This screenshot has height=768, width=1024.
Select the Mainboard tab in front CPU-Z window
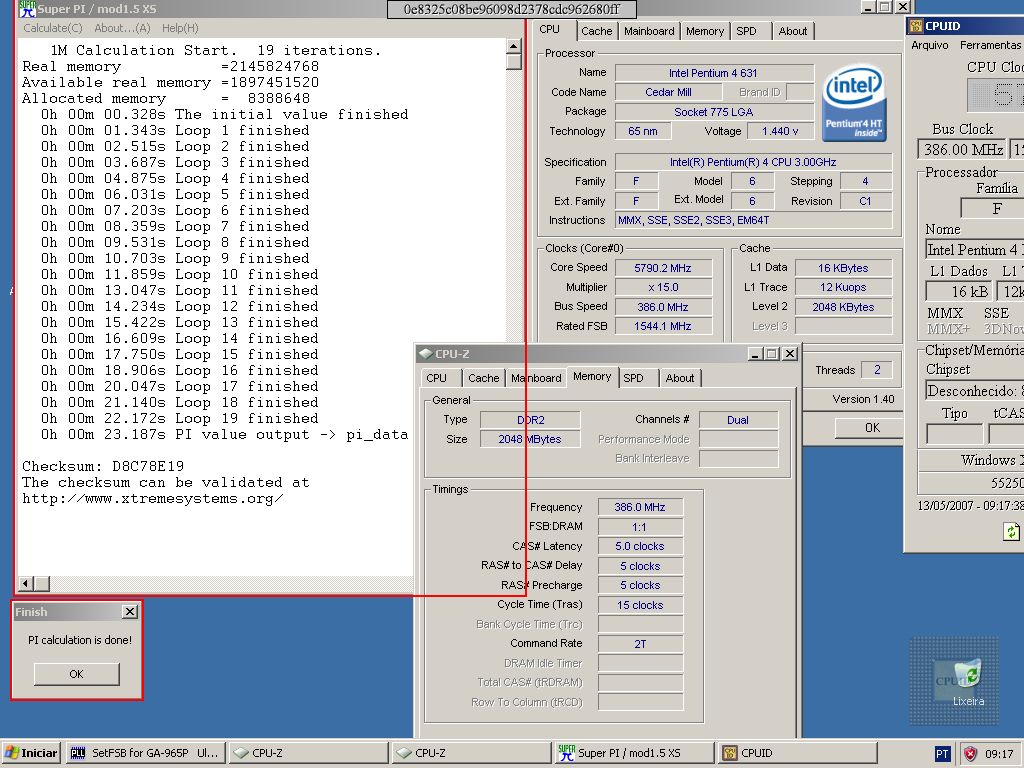536,377
